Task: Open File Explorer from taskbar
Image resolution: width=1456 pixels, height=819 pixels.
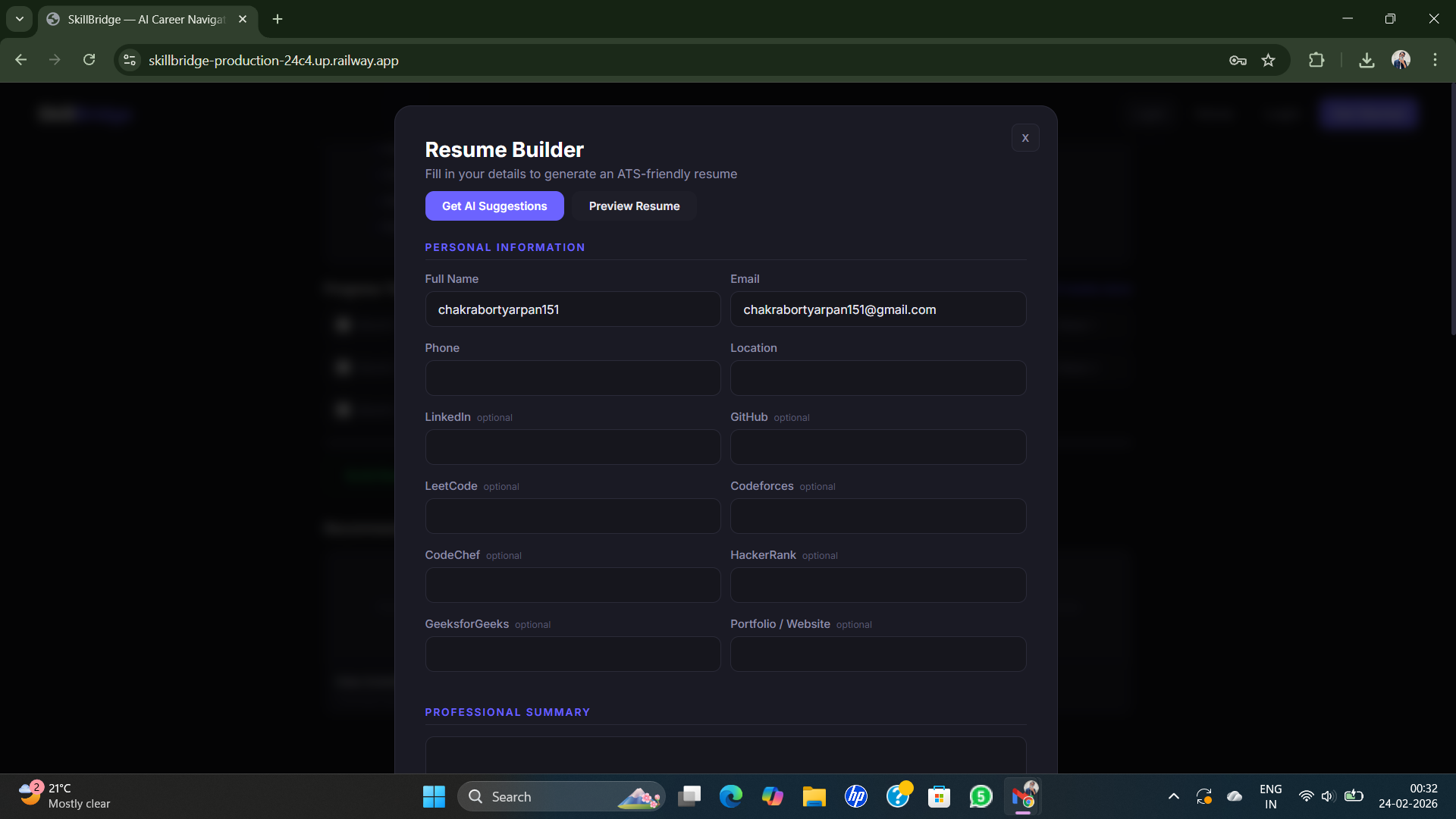Action: tap(814, 796)
